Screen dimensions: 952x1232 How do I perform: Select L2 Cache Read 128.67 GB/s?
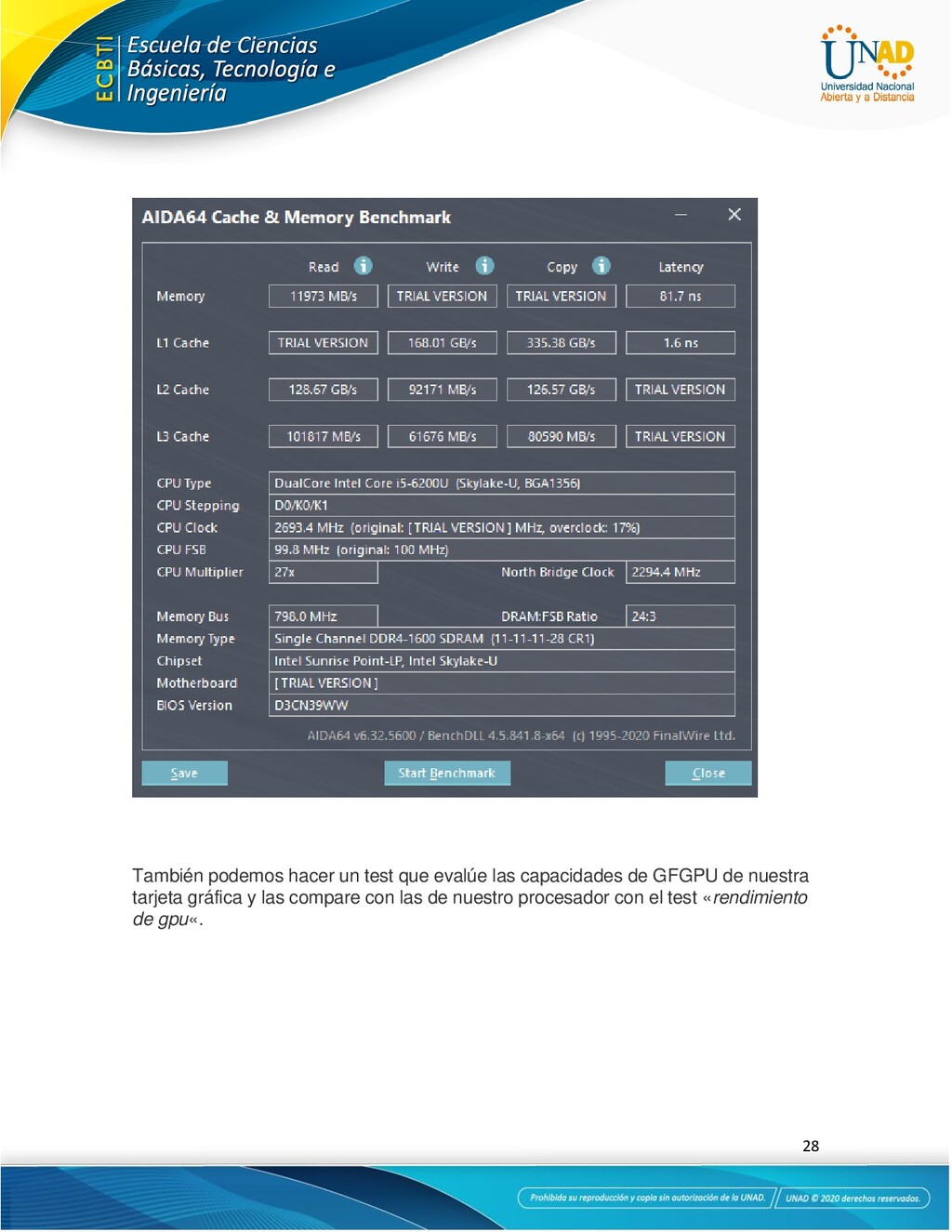click(323, 390)
